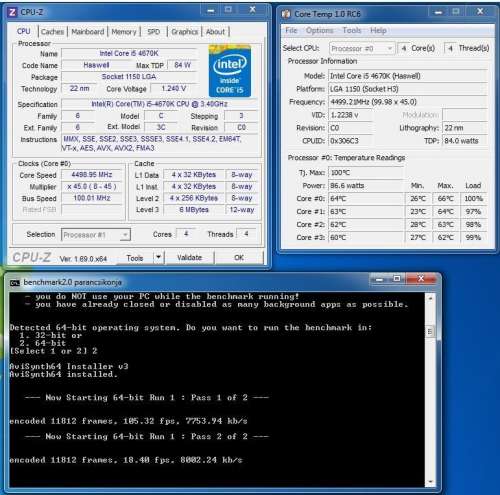Click the Pass 1 result line 105.32 fps
Screen dimensions: 500x495
click(x=128, y=421)
